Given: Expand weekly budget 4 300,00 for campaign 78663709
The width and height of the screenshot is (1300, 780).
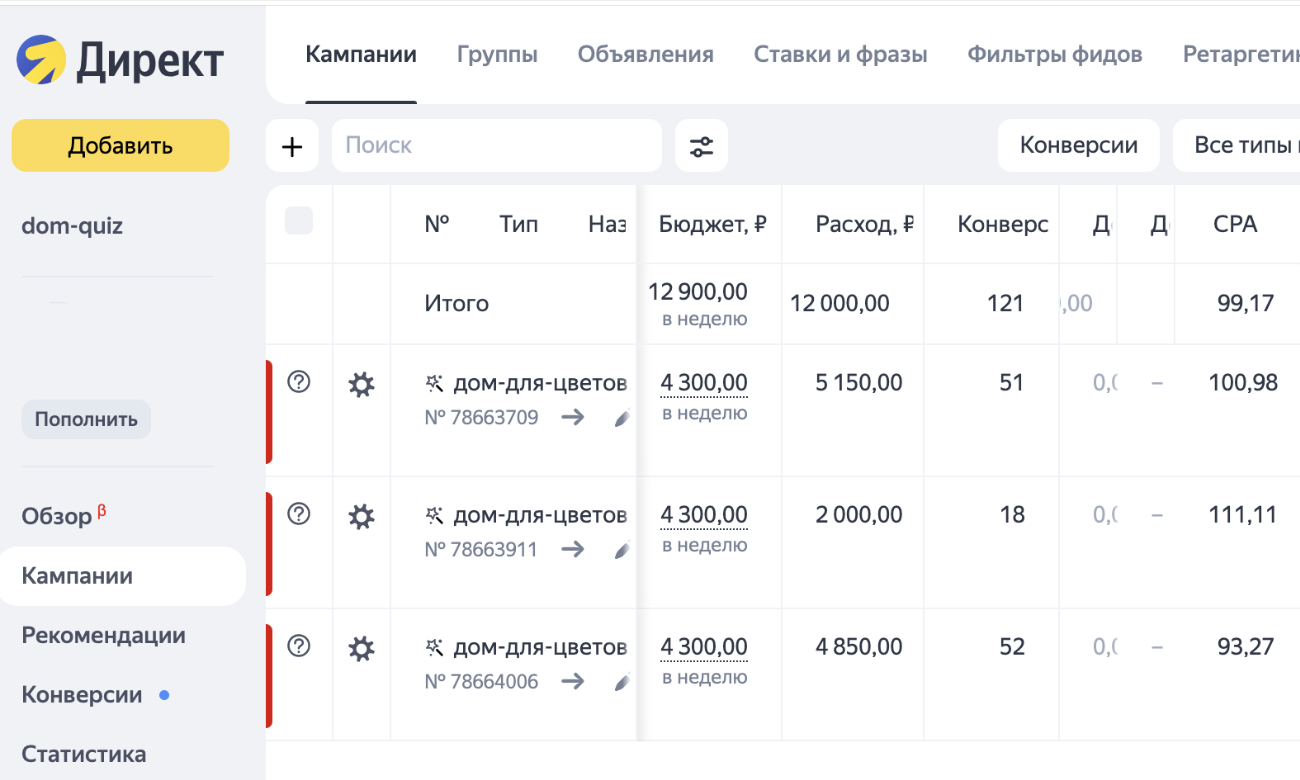Looking at the screenshot, I should click(x=703, y=383).
